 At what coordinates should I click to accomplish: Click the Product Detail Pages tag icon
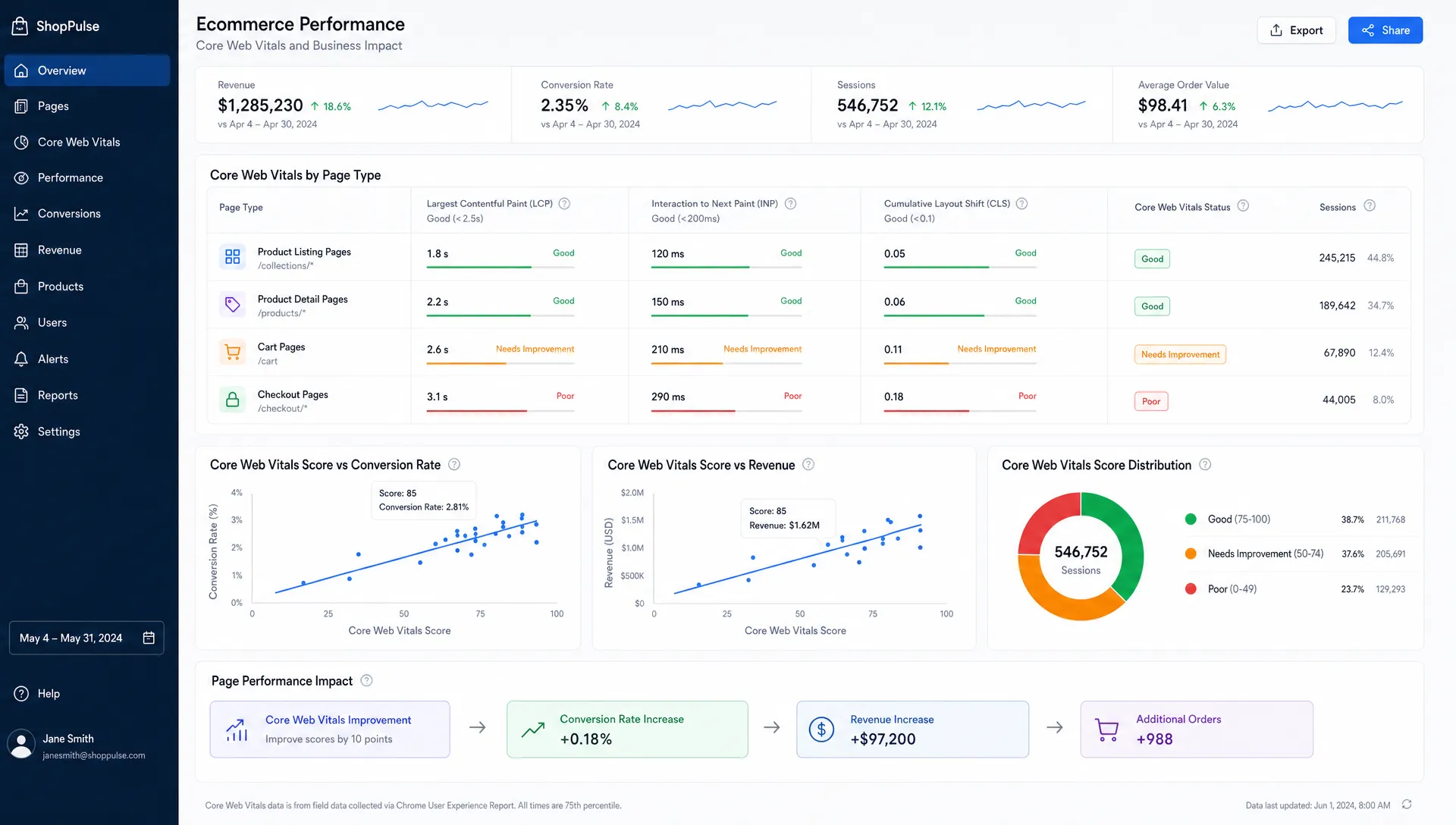tap(232, 305)
